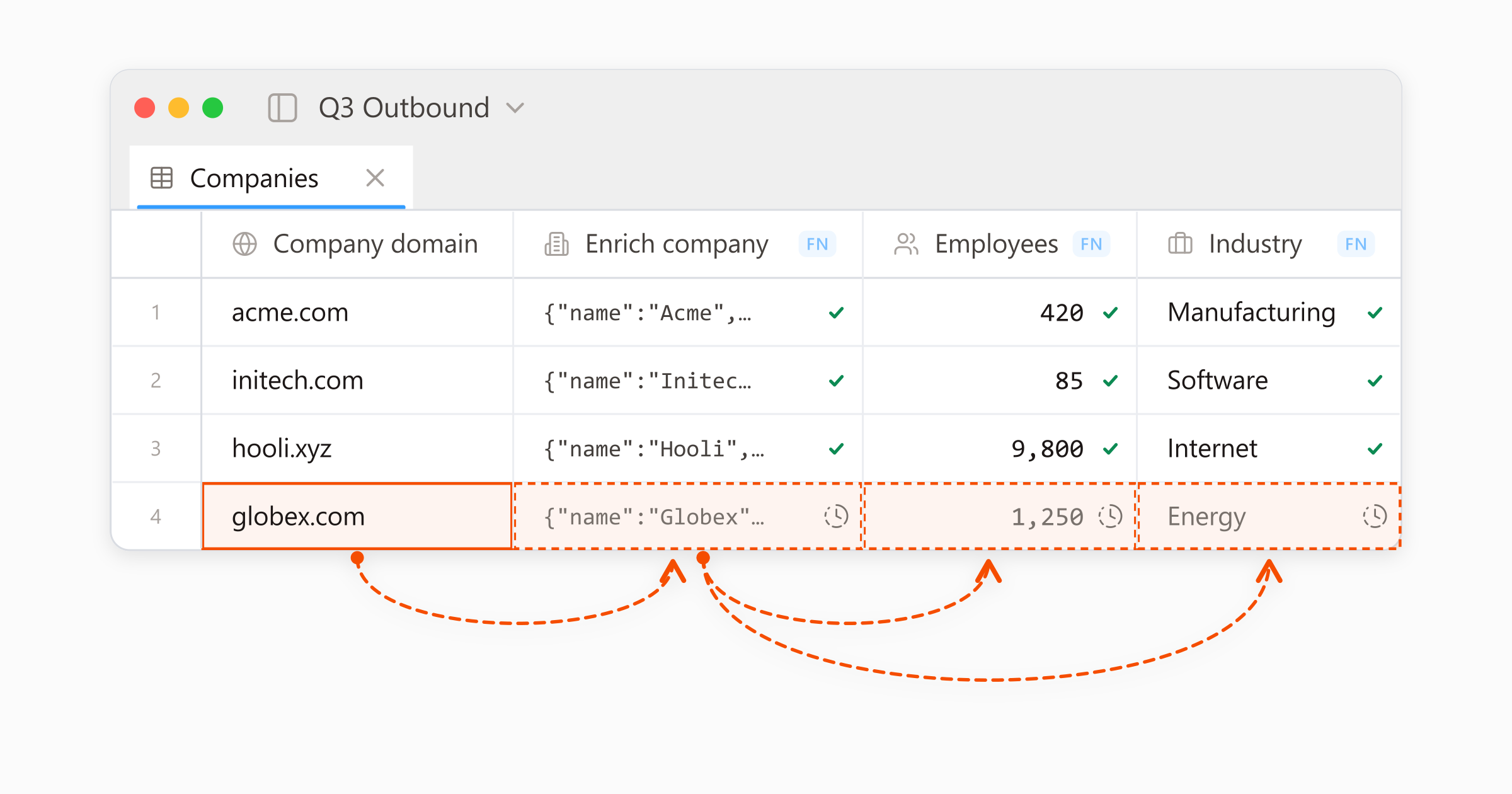Viewport: 1512px width, 794px height.
Task: Select the acme.com cell
Action: pyautogui.click(x=357, y=313)
